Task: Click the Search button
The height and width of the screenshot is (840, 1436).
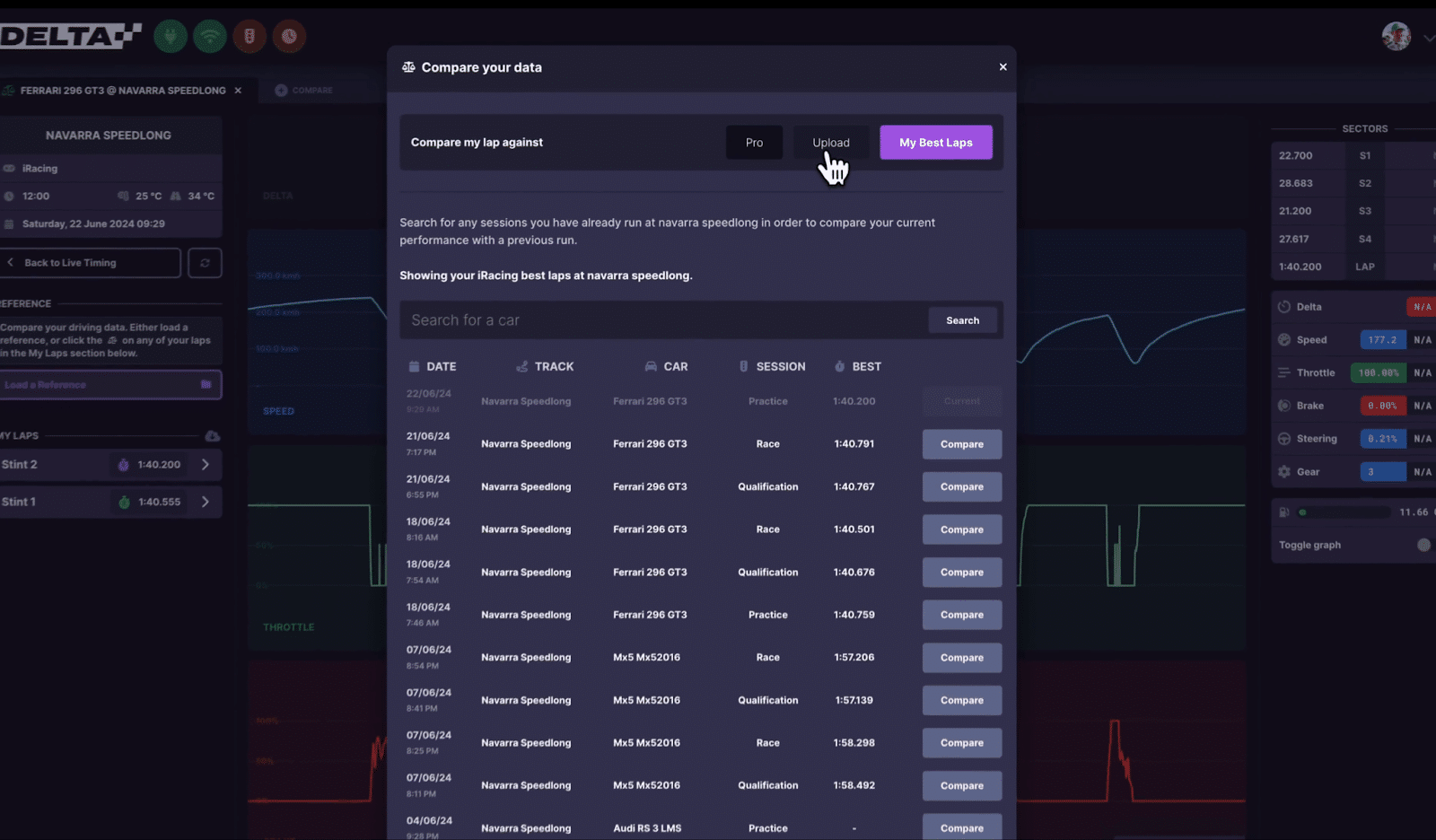Action: [x=962, y=320]
